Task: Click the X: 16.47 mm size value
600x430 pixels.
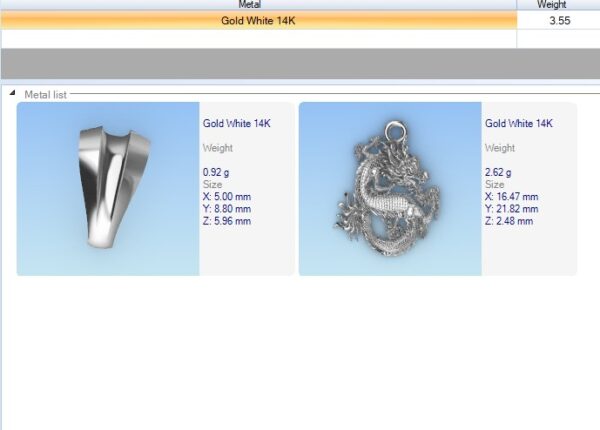Action: pos(511,197)
